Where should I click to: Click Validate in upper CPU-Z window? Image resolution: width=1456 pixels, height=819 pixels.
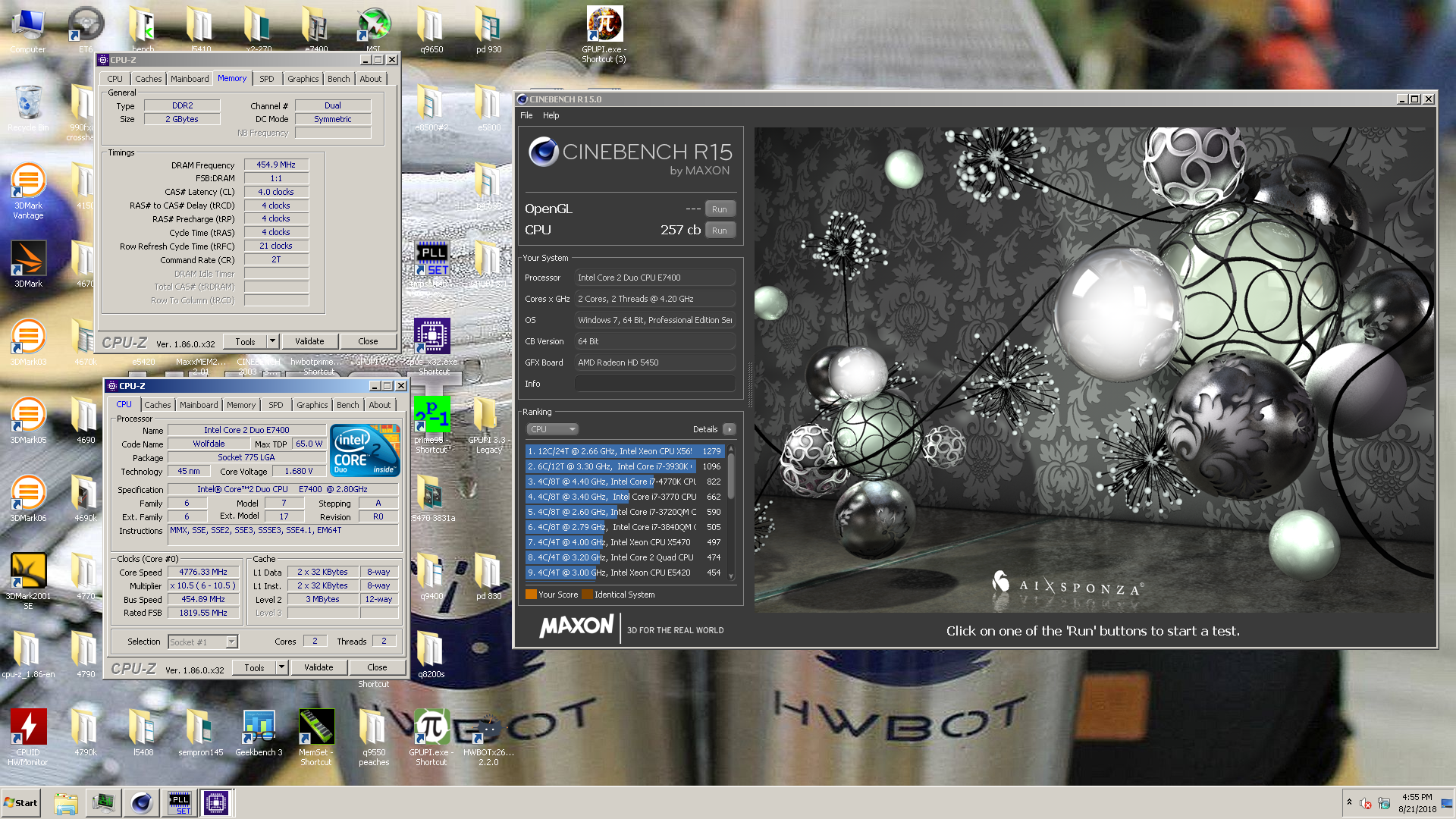point(309,341)
